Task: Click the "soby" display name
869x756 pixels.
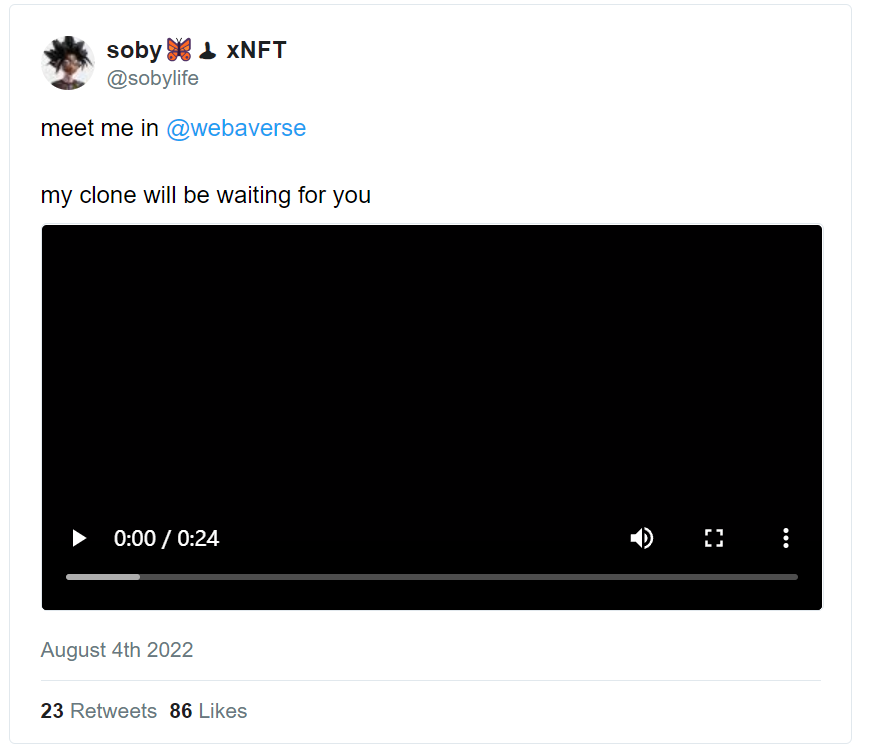Action: [x=134, y=50]
